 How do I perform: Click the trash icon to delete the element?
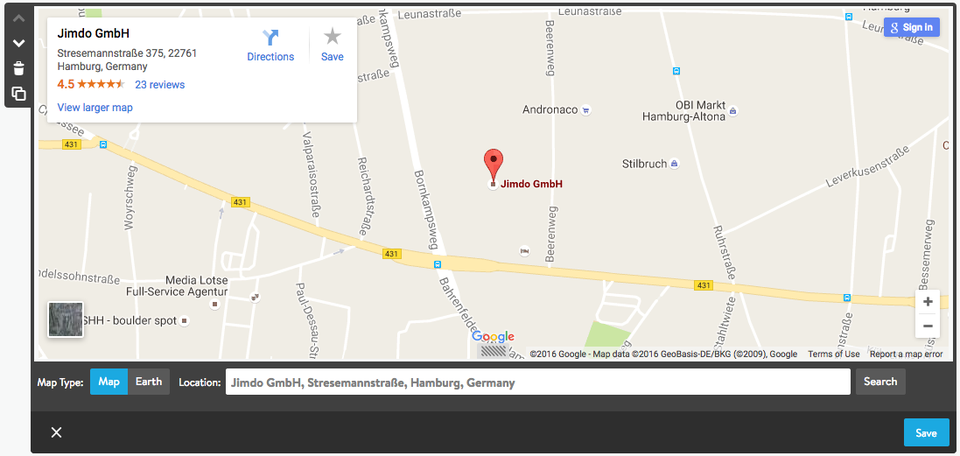[x=19, y=68]
